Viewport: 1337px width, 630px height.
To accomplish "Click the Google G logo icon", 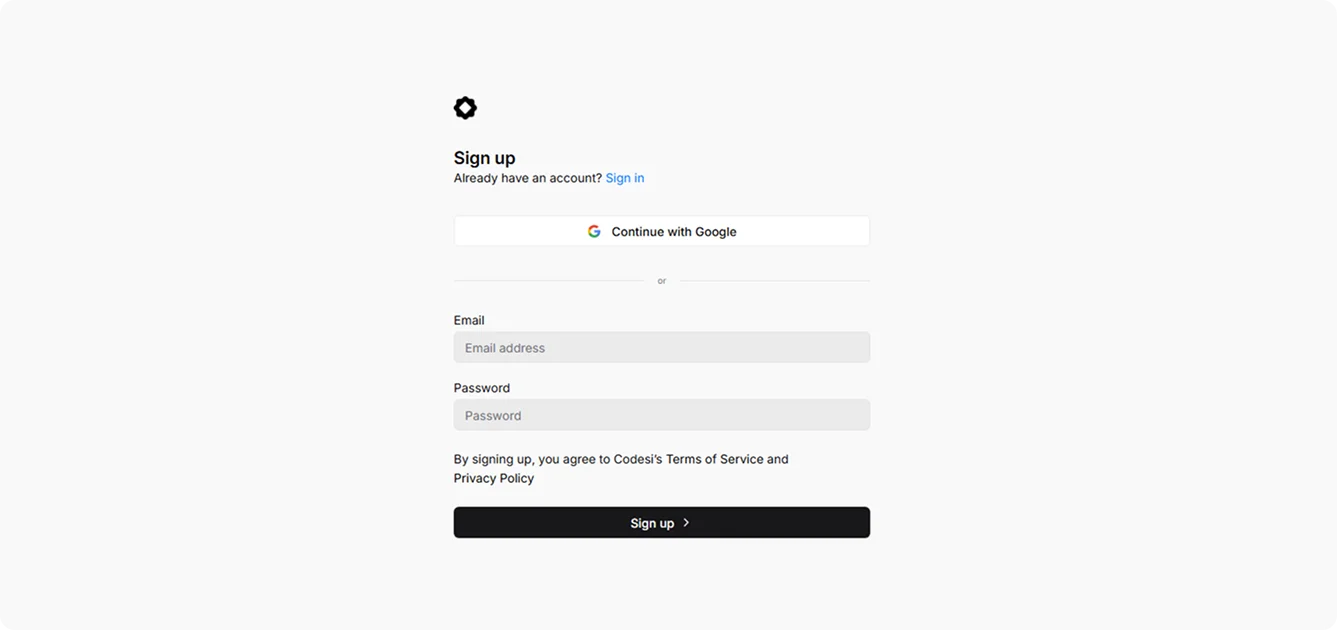I will (x=594, y=231).
